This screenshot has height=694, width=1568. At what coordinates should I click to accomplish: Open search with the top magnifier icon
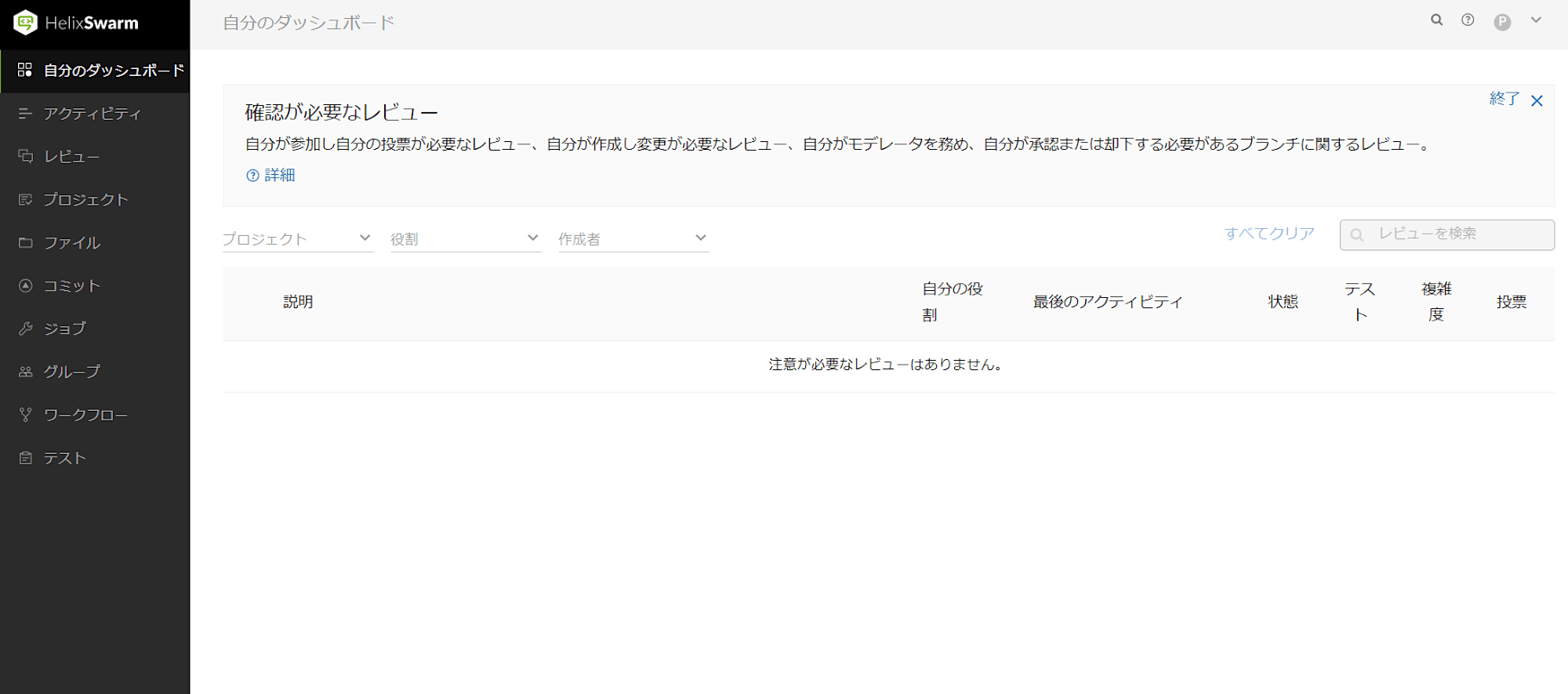(x=1436, y=20)
